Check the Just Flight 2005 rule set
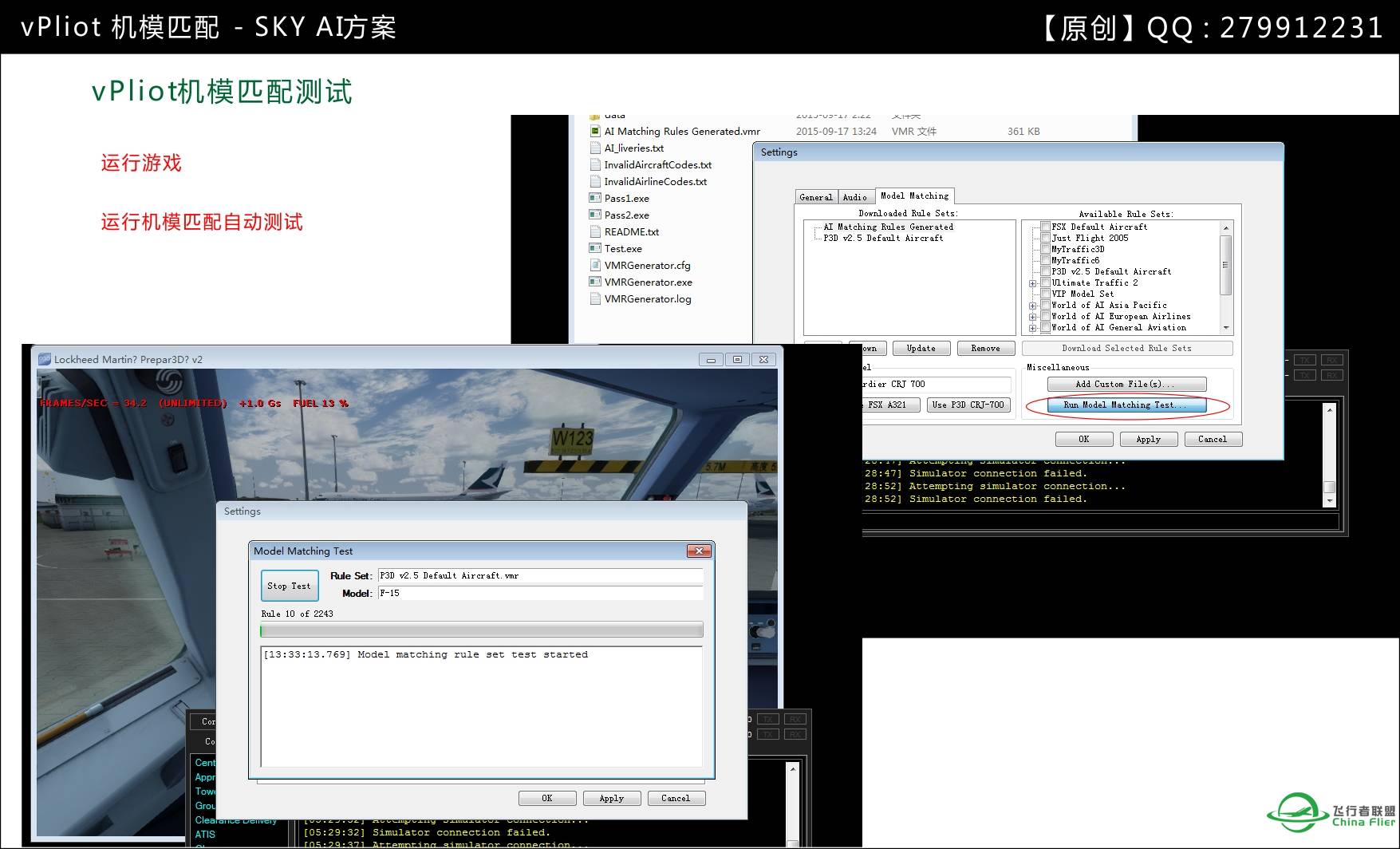 tap(1045, 238)
